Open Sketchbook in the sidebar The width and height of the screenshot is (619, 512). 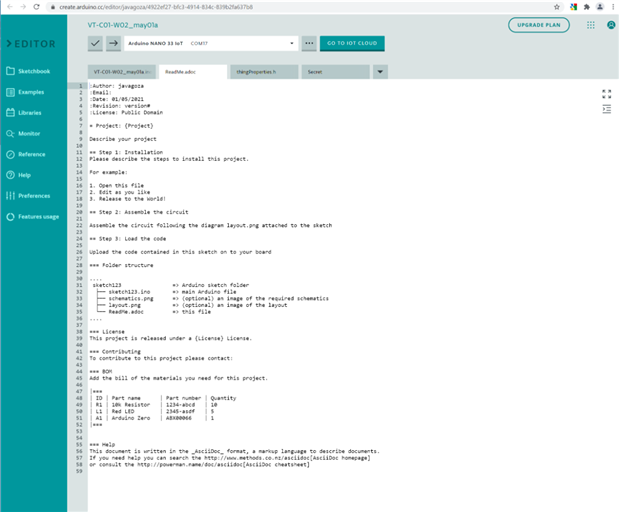[28, 71]
